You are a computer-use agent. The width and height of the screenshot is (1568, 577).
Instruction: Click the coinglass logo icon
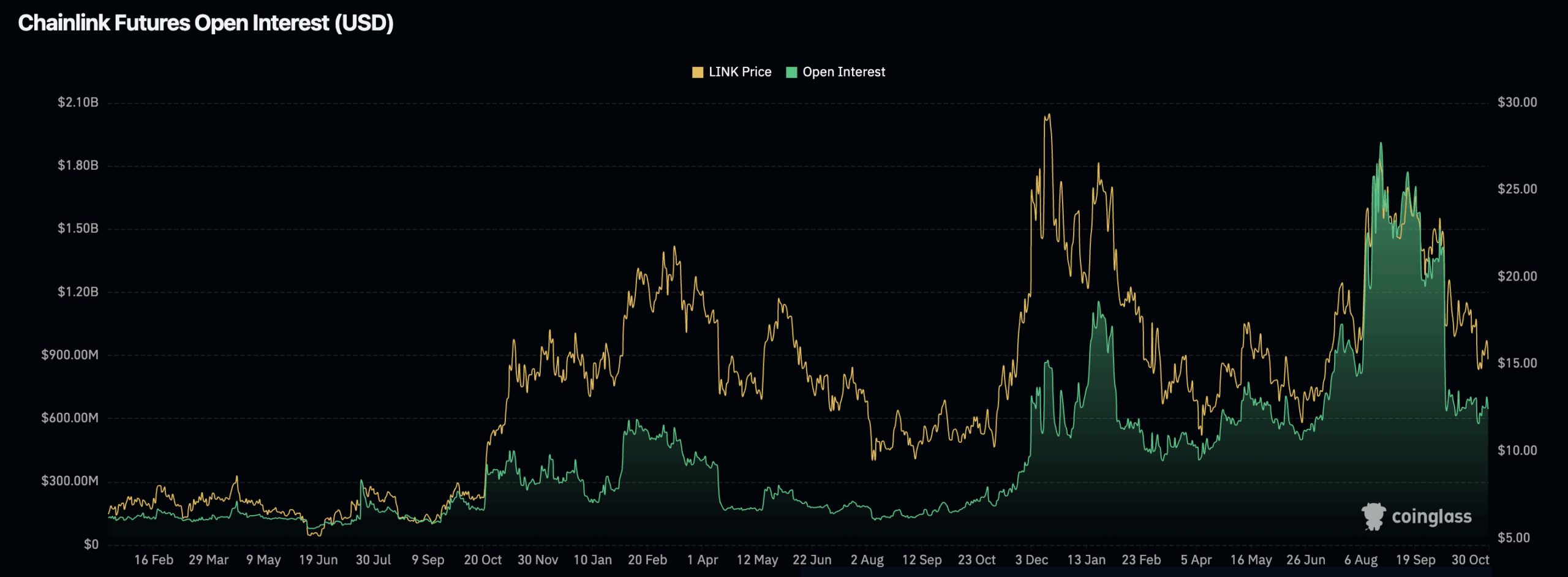[x=1373, y=516]
